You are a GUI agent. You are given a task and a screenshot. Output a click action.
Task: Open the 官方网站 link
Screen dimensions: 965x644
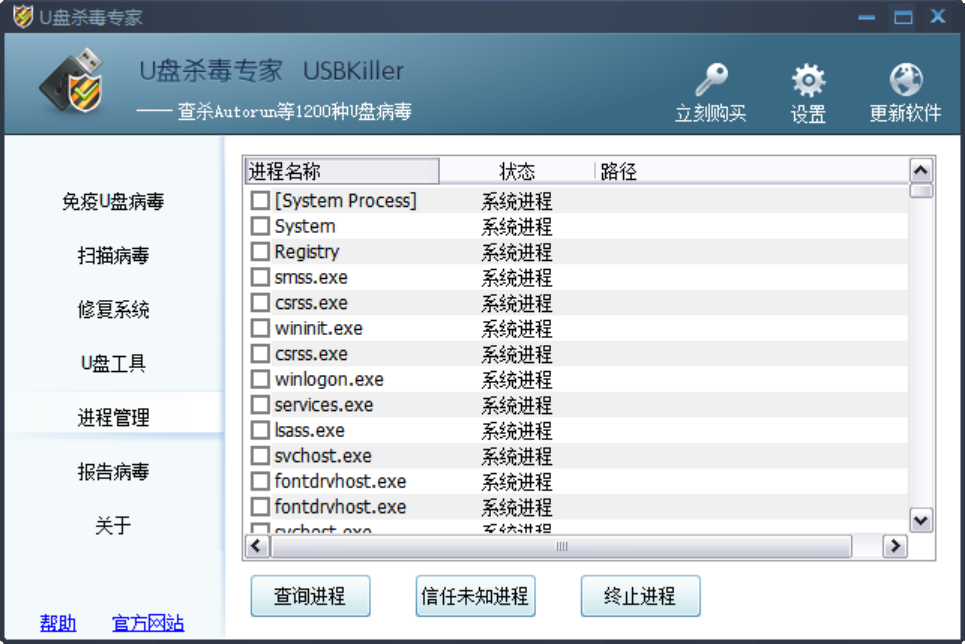click(x=148, y=624)
